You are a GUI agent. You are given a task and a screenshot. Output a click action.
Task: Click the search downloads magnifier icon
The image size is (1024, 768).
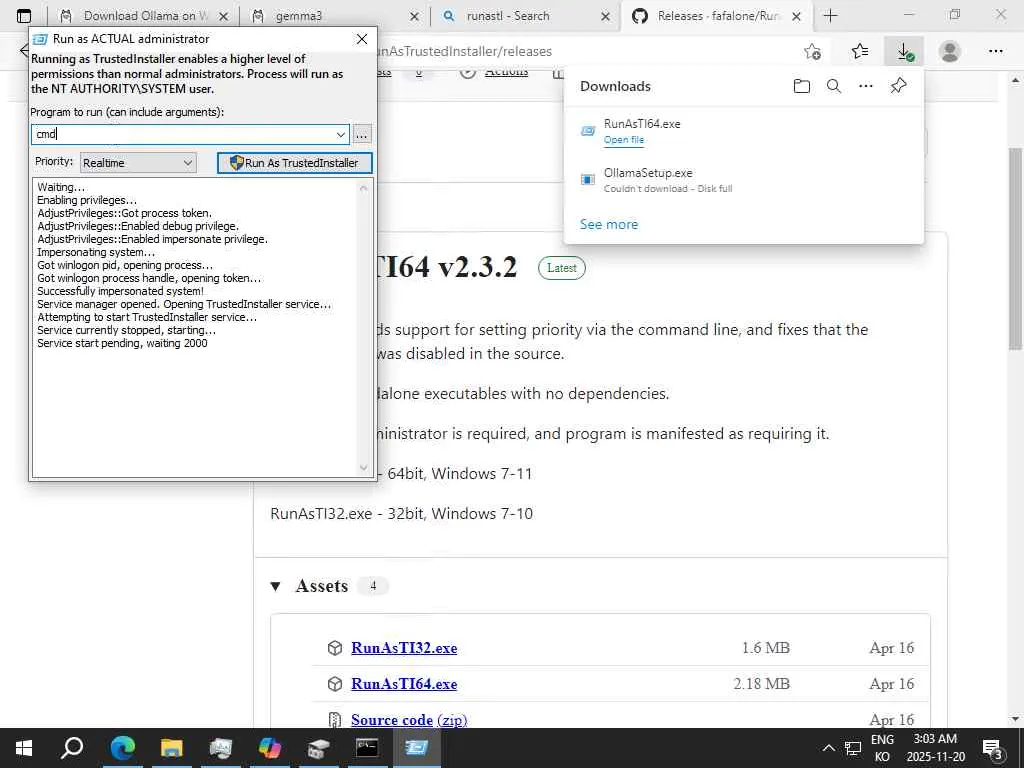point(834,86)
